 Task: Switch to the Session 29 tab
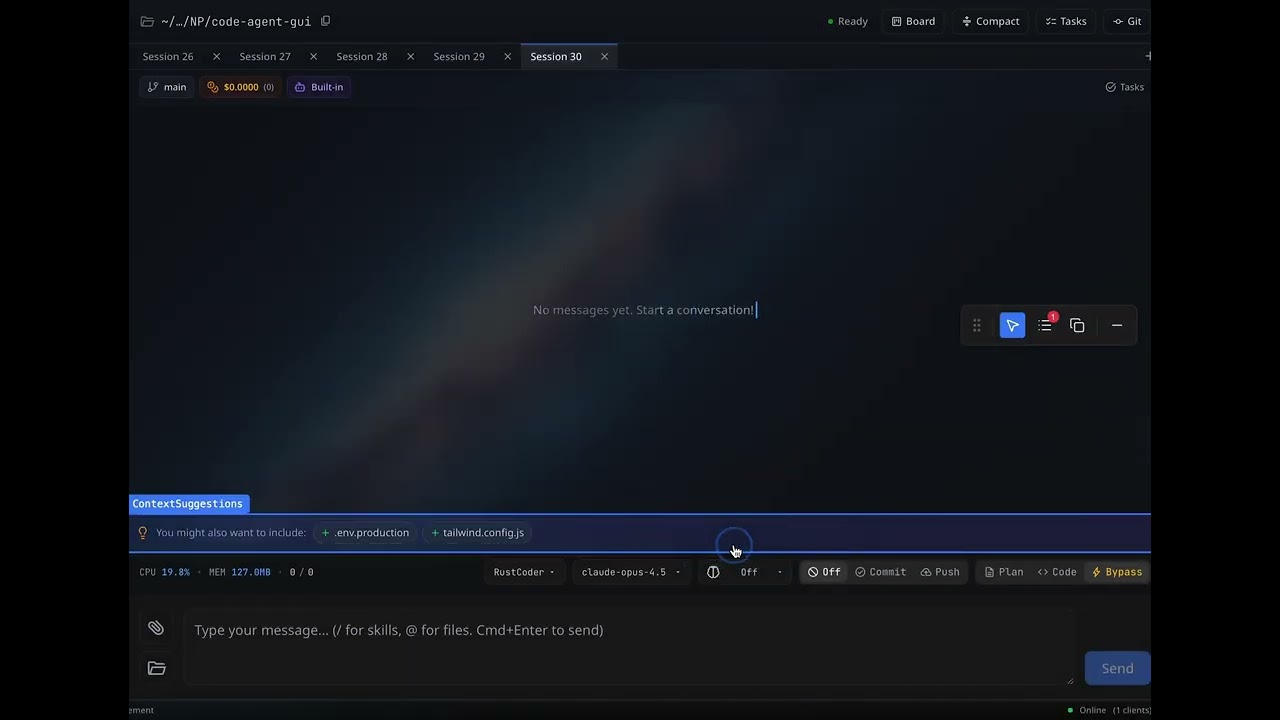(x=459, y=57)
